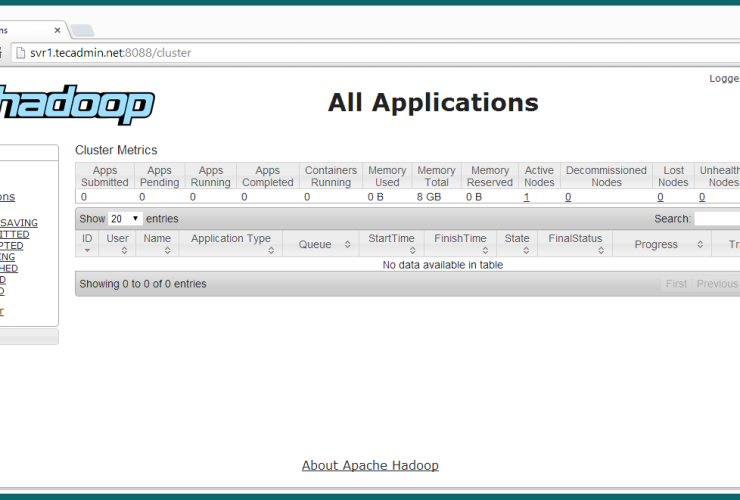Close the current browser tab
The image size is (740, 500).
click(57, 30)
